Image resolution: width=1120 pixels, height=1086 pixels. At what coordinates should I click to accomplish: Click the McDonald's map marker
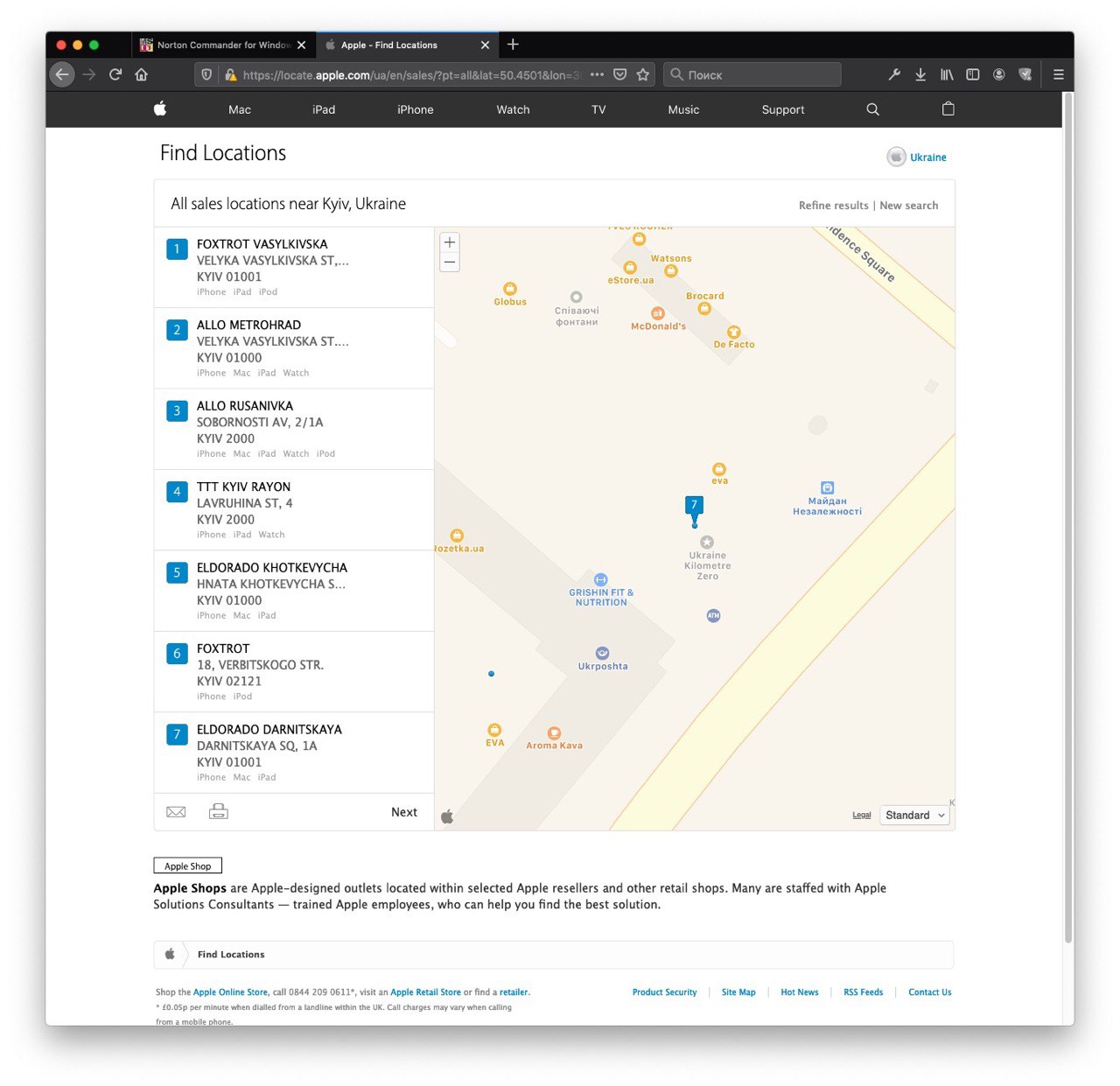658,313
